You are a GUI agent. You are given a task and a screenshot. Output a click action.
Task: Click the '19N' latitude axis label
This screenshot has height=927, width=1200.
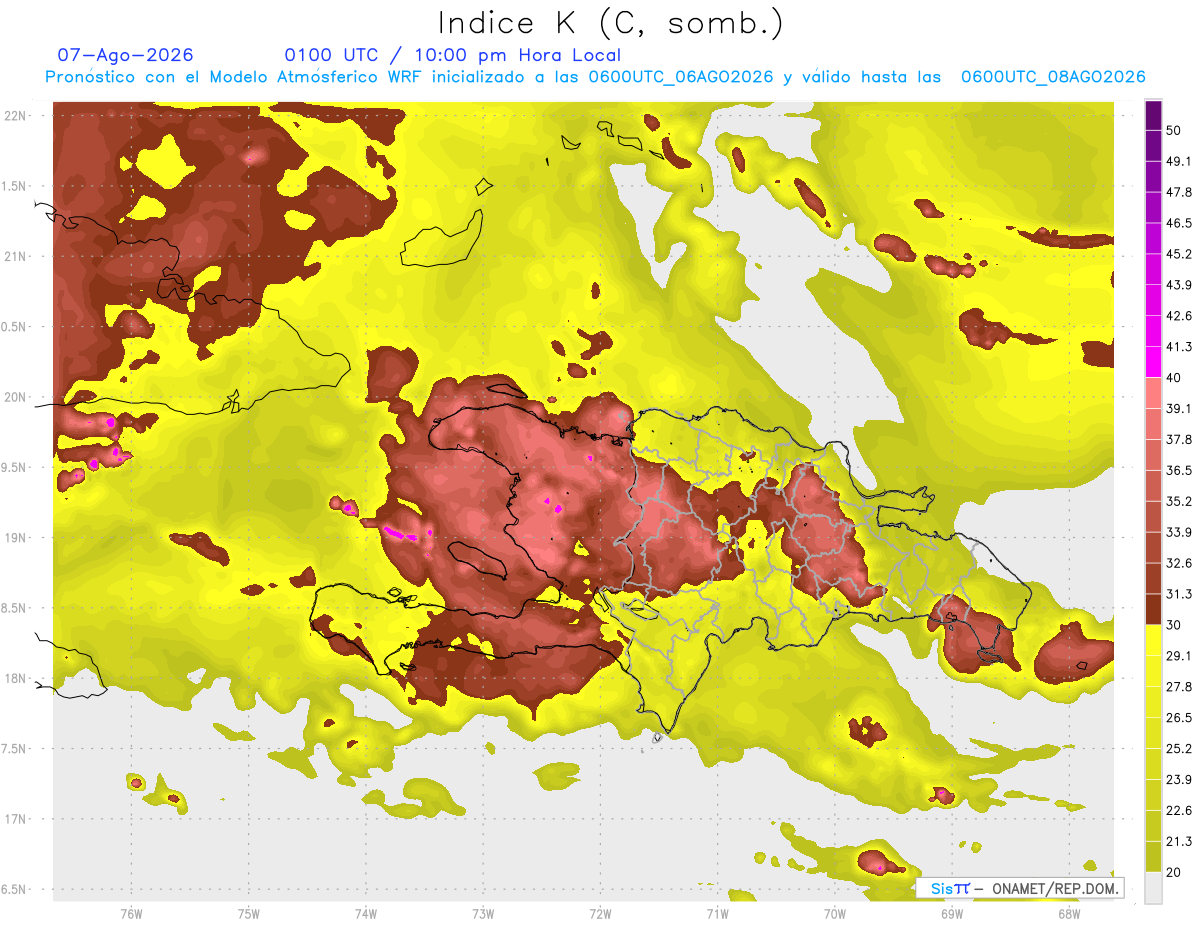15,537
